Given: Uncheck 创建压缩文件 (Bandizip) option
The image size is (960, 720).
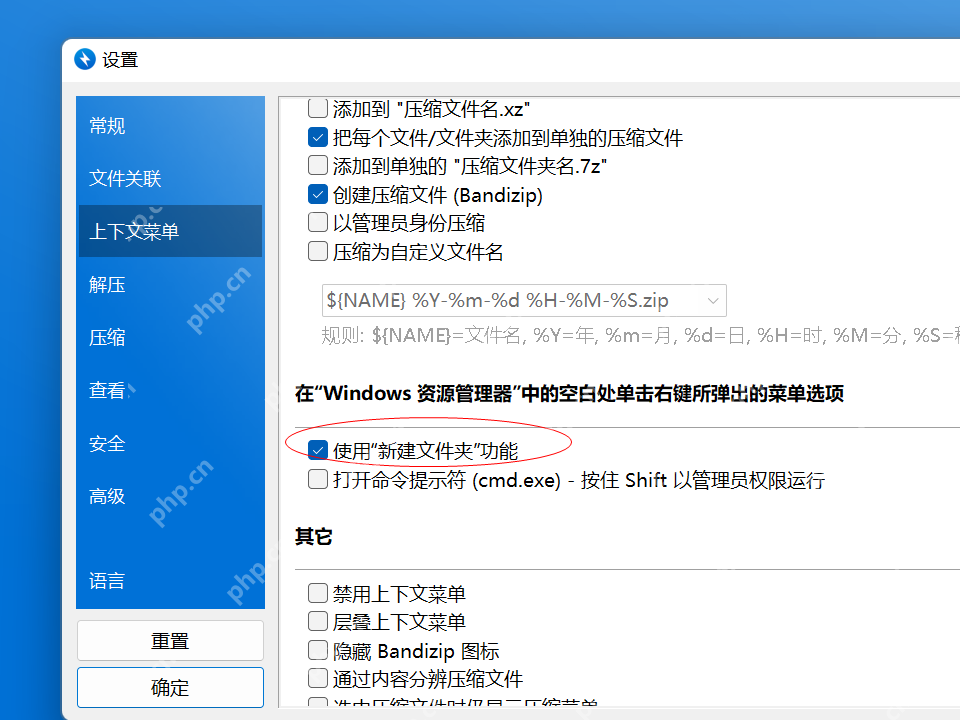Looking at the screenshot, I should (318, 195).
